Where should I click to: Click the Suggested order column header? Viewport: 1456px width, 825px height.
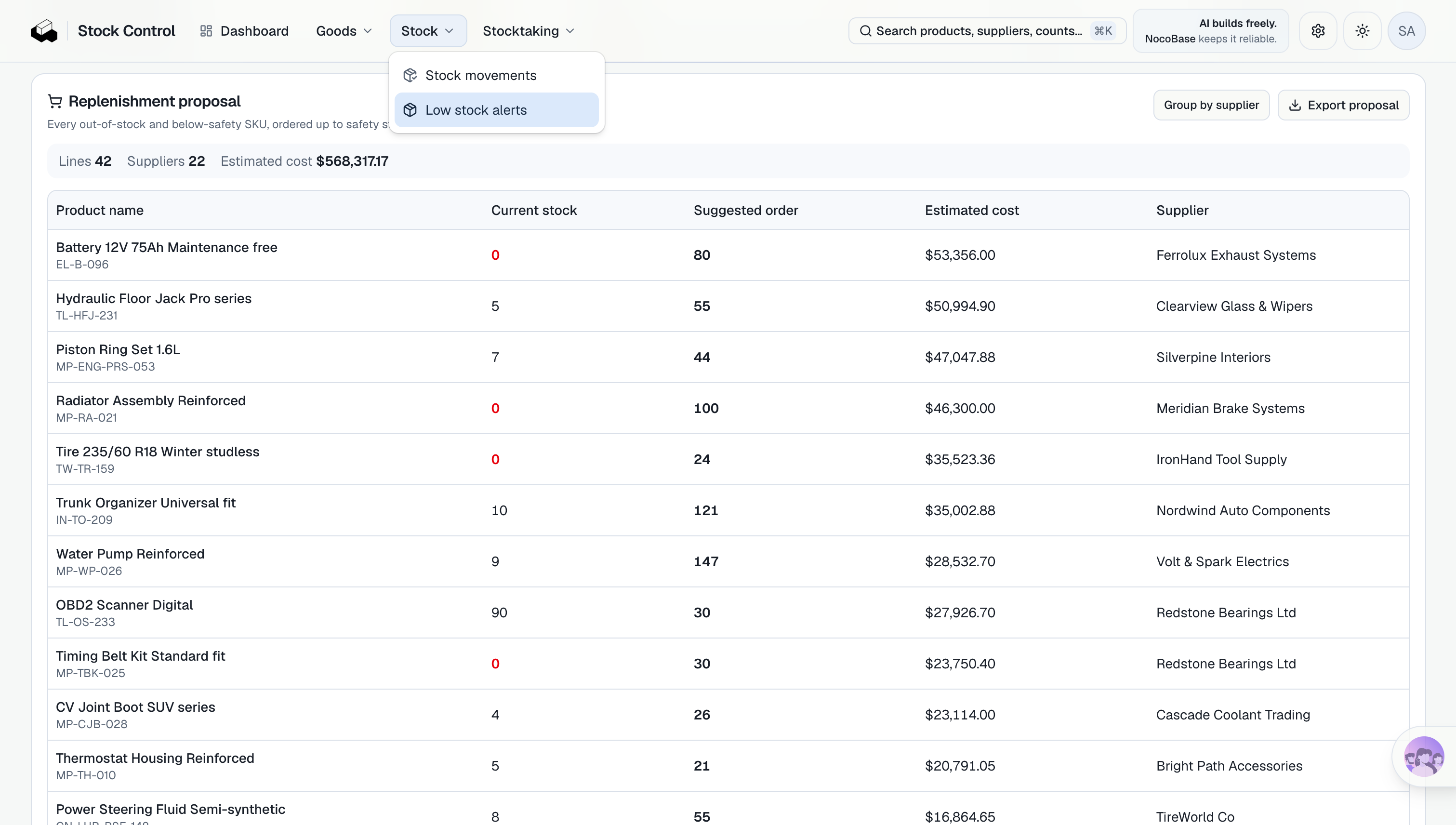click(745, 210)
